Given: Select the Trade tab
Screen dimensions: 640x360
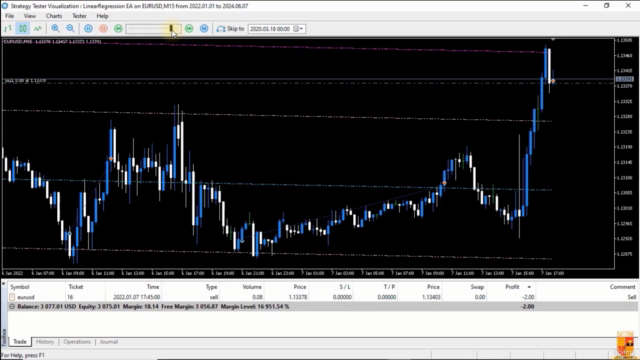Looking at the screenshot, I should (20, 342).
